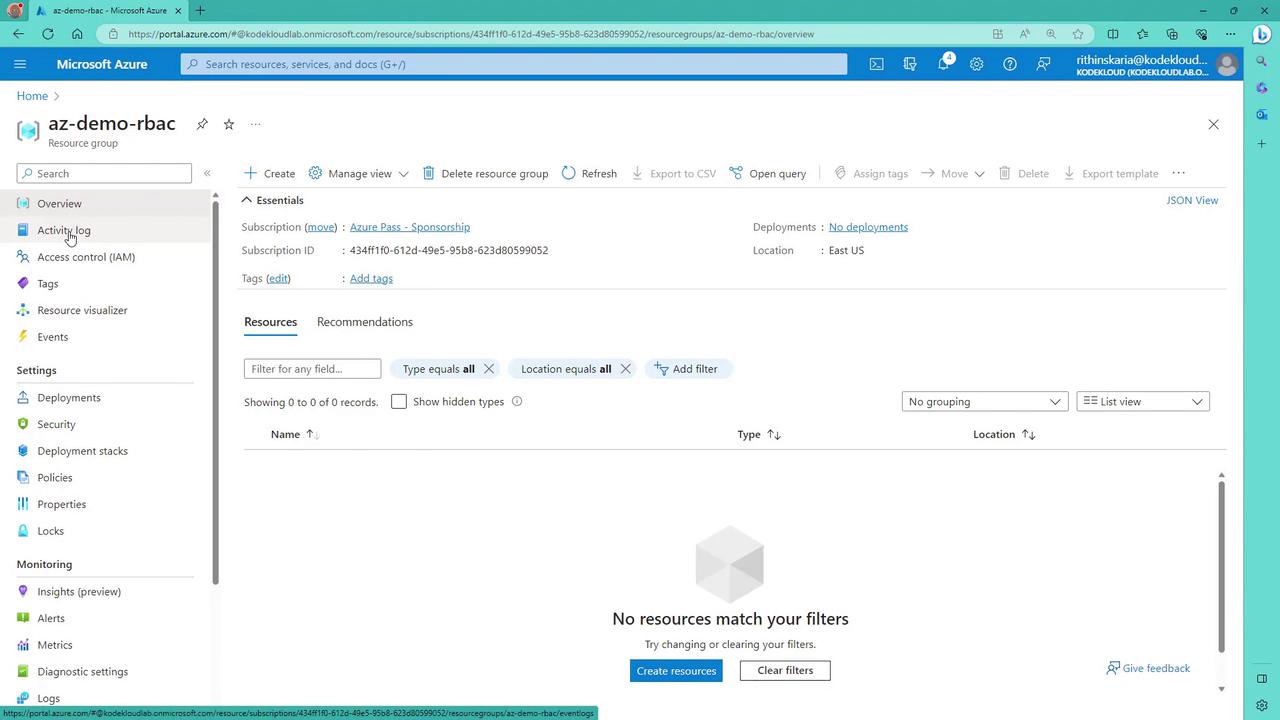Click the Activity log icon in sidebar
This screenshot has width=1280, height=720.
pos(24,230)
